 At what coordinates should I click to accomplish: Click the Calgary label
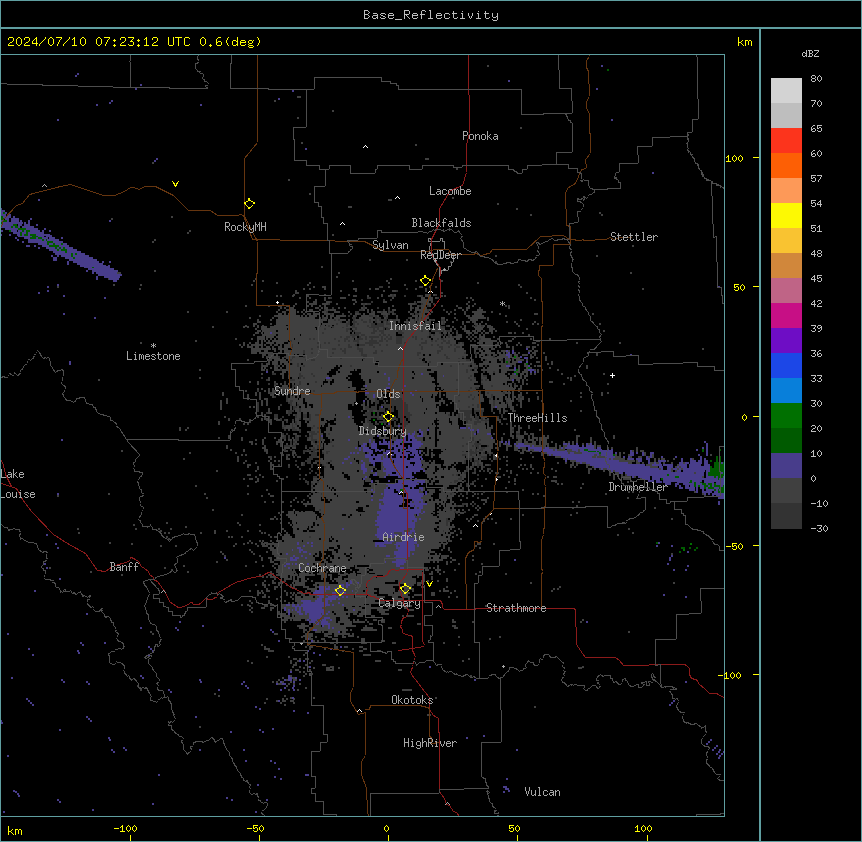click(399, 603)
